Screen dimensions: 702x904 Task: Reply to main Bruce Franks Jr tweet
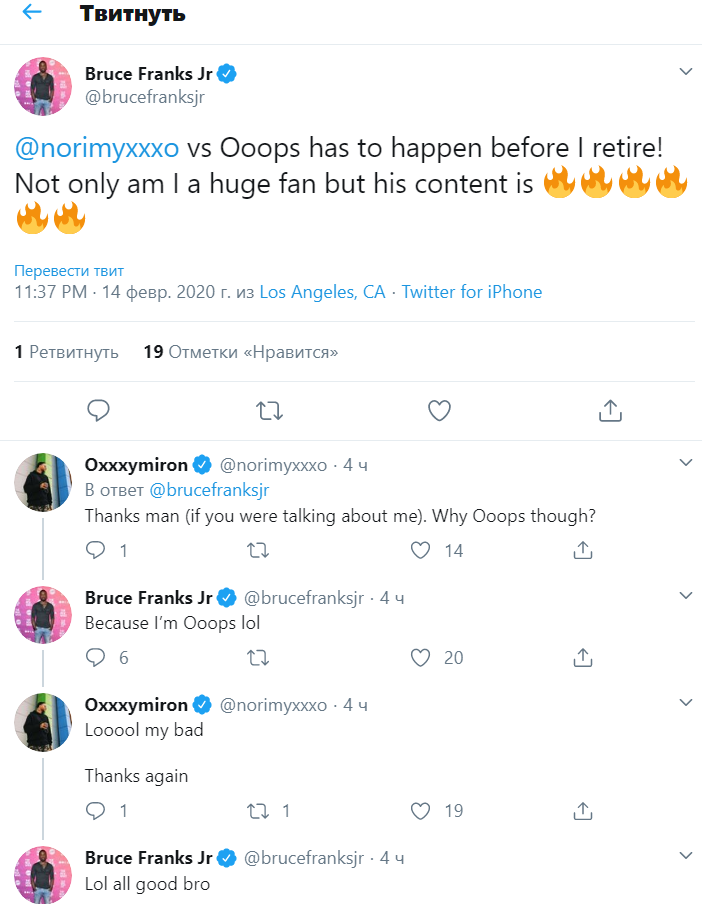(97, 410)
